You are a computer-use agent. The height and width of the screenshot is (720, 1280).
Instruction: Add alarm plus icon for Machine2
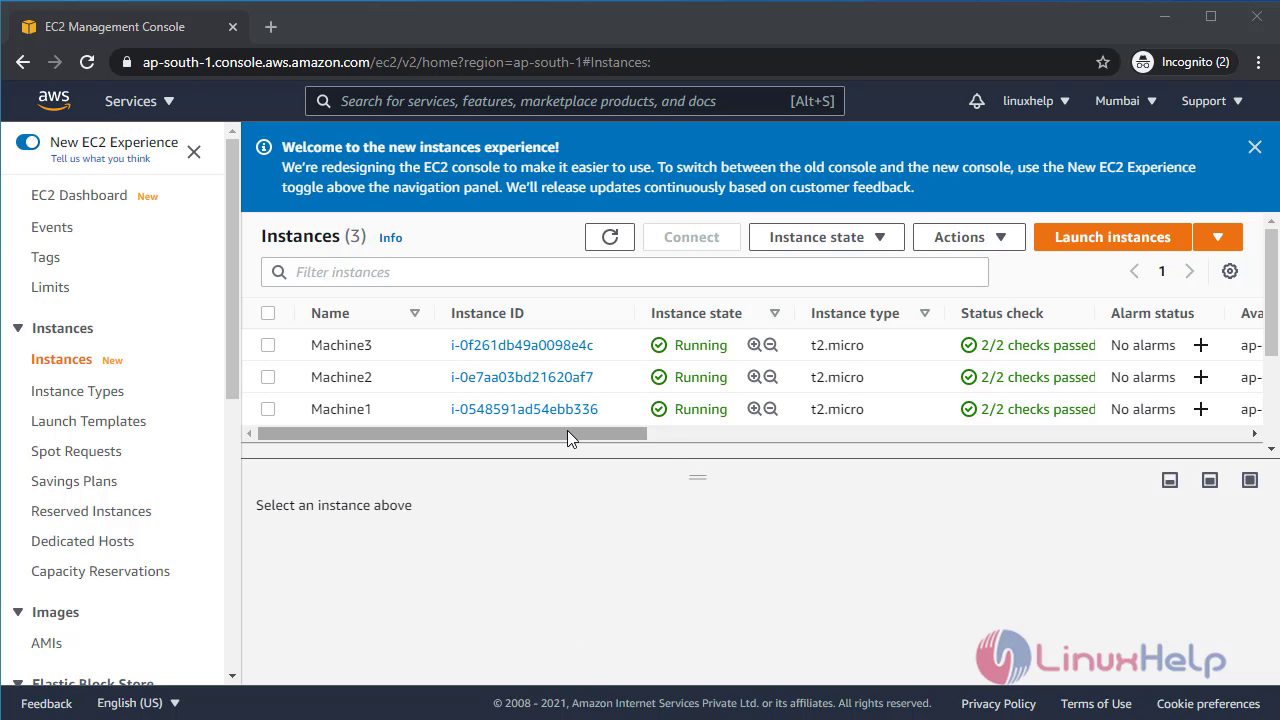pos(1201,377)
